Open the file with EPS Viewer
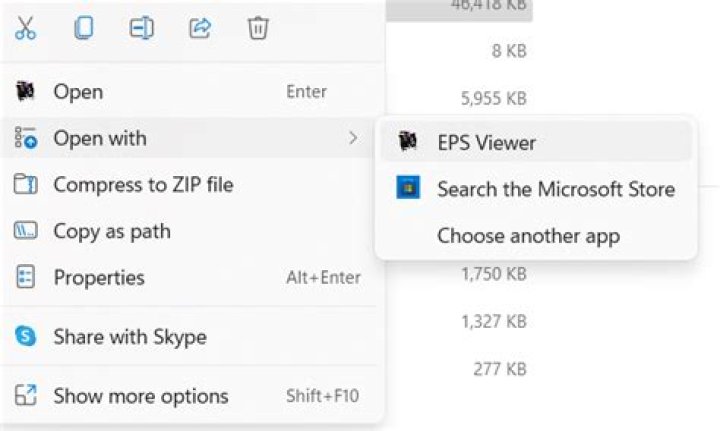This screenshot has width=720, height=431. point(486,142)
